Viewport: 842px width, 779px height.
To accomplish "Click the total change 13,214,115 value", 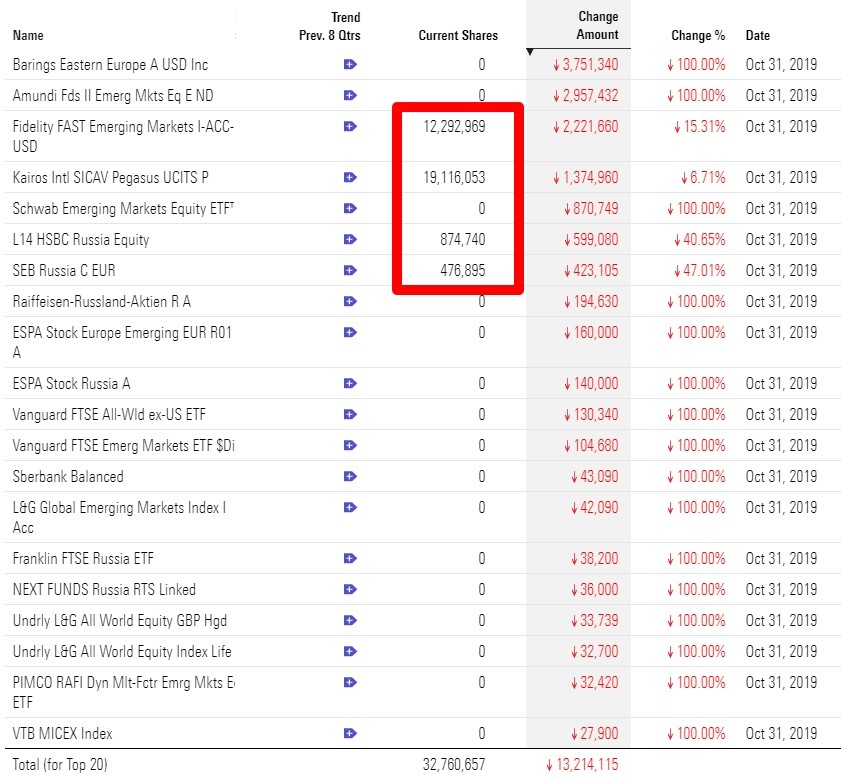I will (582, 765).
